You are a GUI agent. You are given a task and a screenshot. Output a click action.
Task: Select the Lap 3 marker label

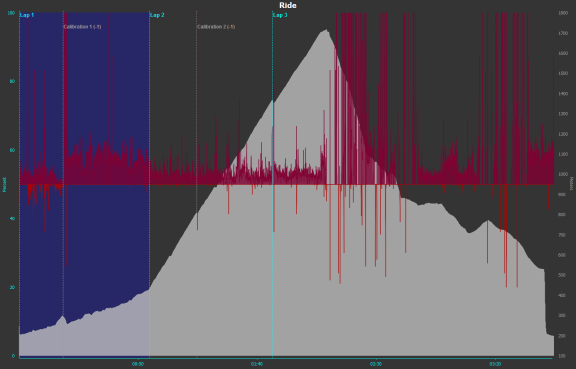[x=280, y=15]
